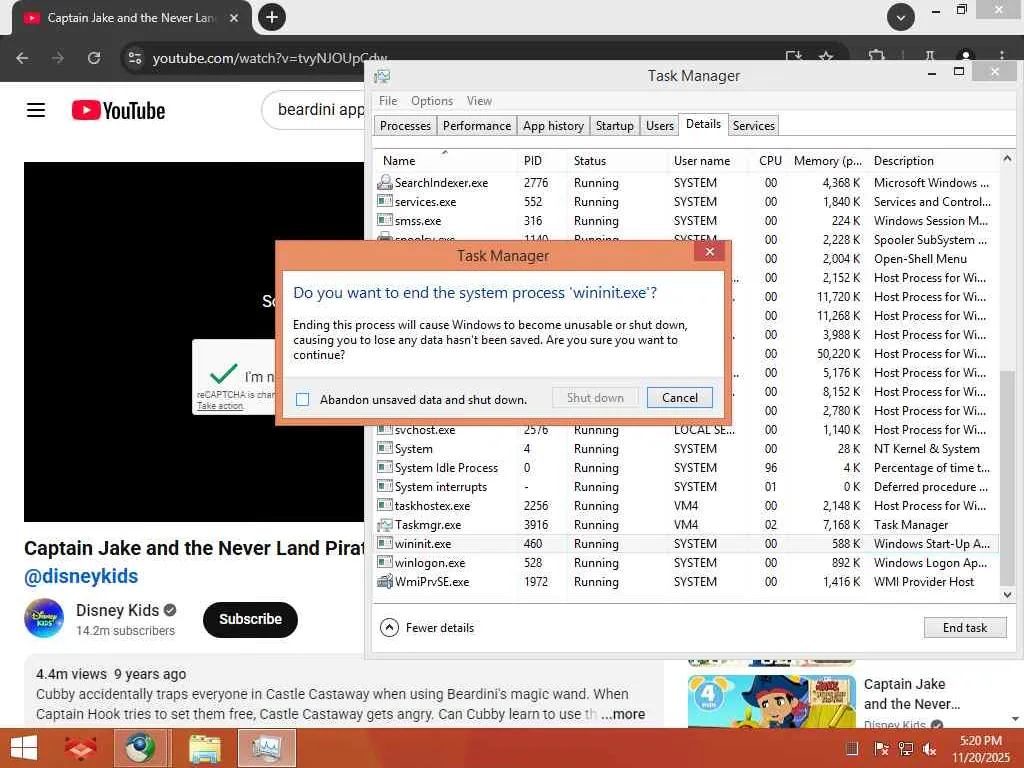Viewport: 1024px width, 768px height.
Task: Open the Options menu
Action: click(x=432, y=101)
